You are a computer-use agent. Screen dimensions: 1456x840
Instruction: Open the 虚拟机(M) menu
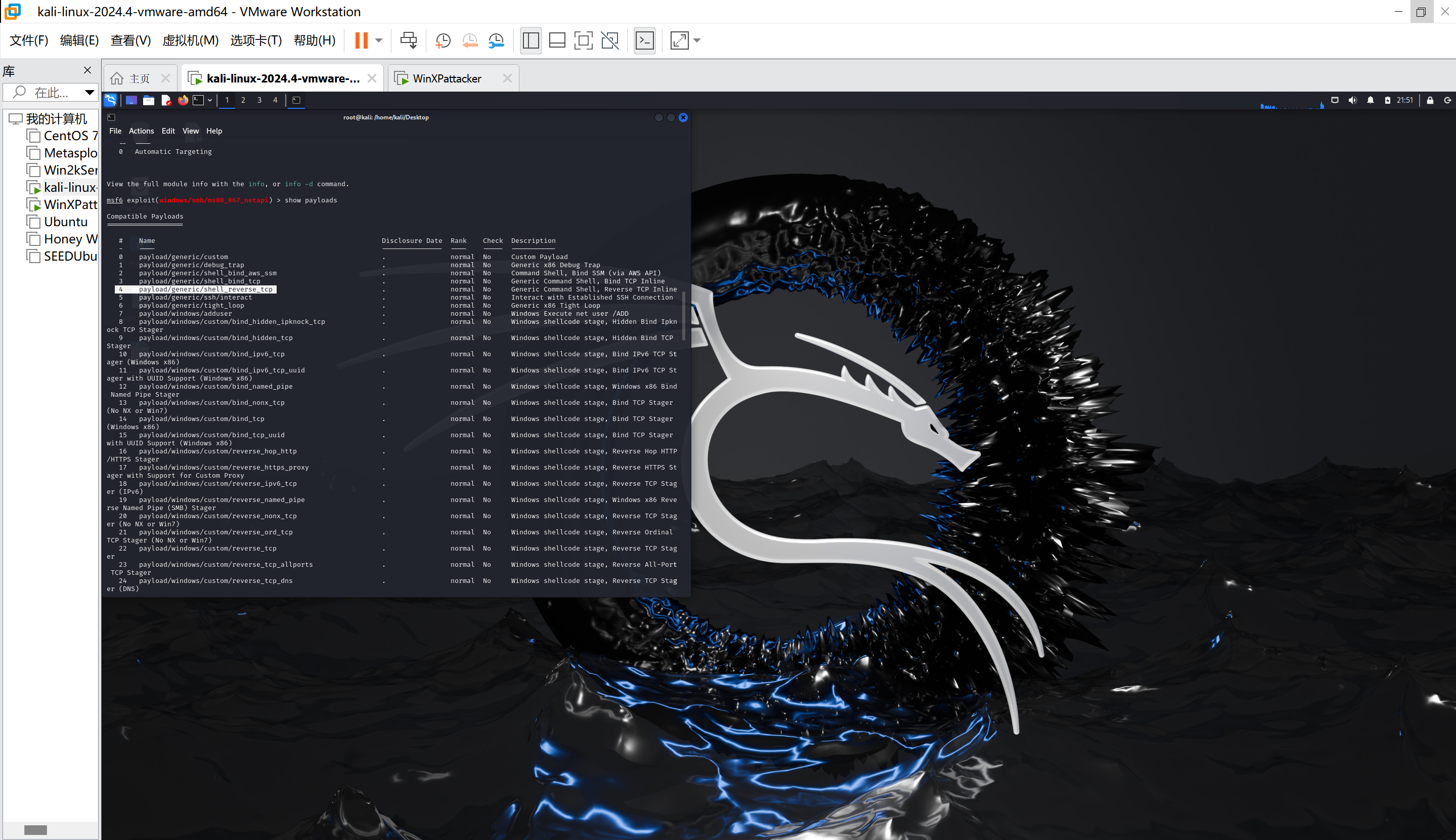pyautogui.click(x=190, y=40)
